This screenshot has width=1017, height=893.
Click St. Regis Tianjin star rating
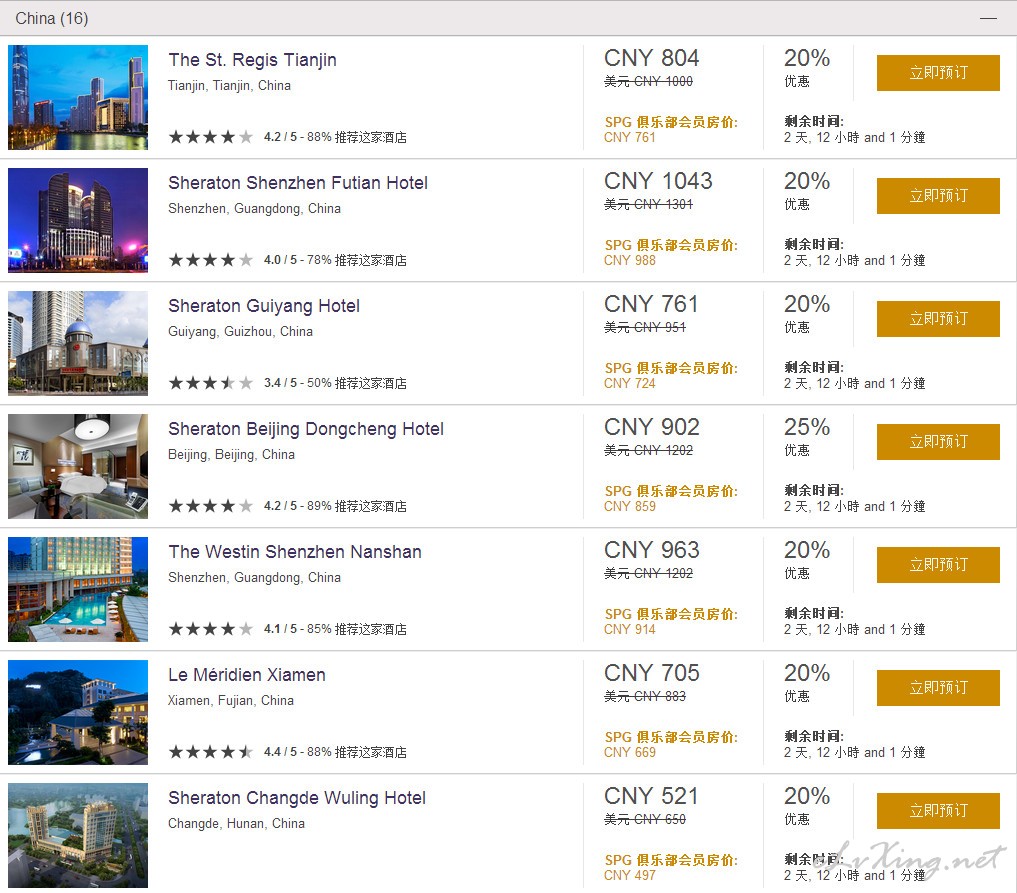point(210,137)
